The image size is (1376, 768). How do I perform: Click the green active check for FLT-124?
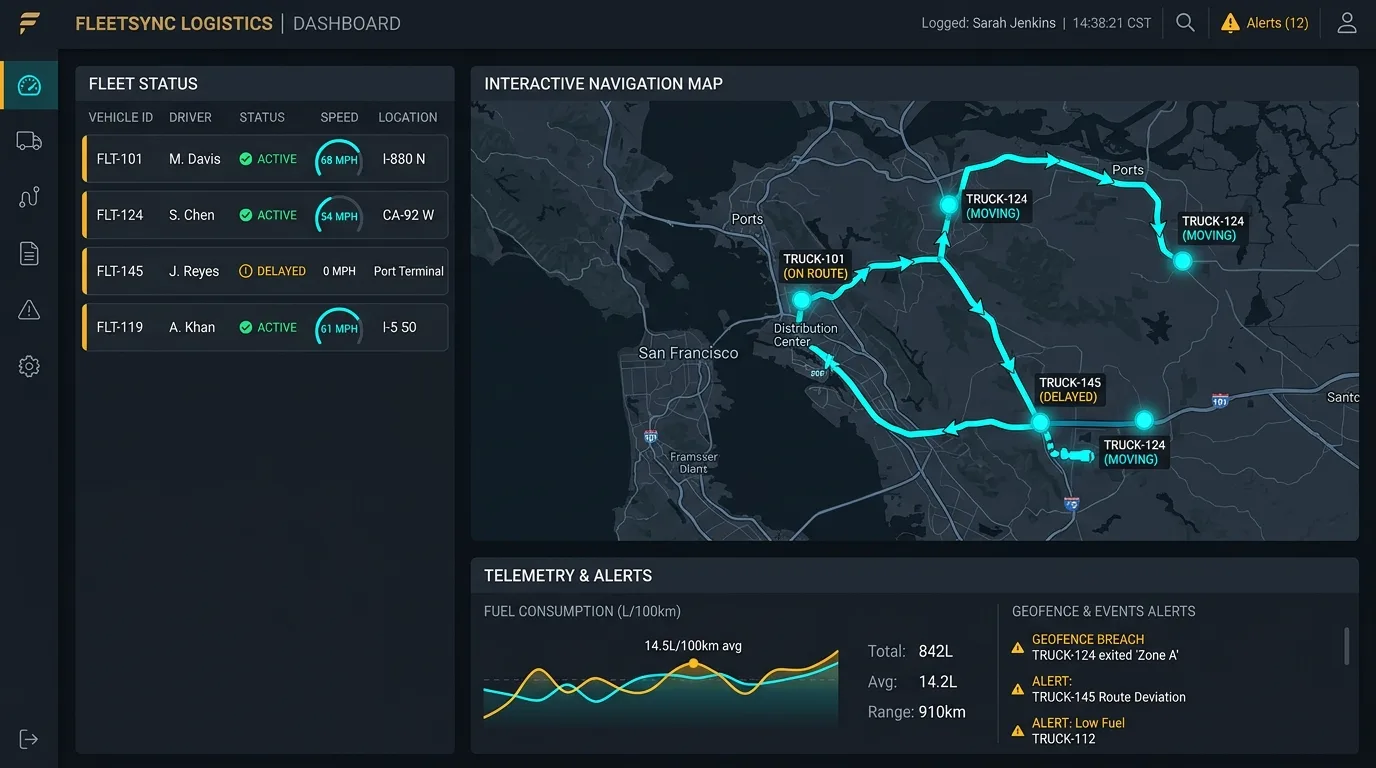pyautogui.click(x=245, y=215)
